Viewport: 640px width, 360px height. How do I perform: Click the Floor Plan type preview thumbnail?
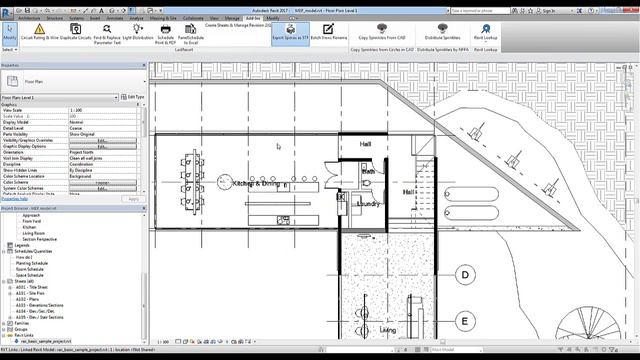(x=12, y=81)
